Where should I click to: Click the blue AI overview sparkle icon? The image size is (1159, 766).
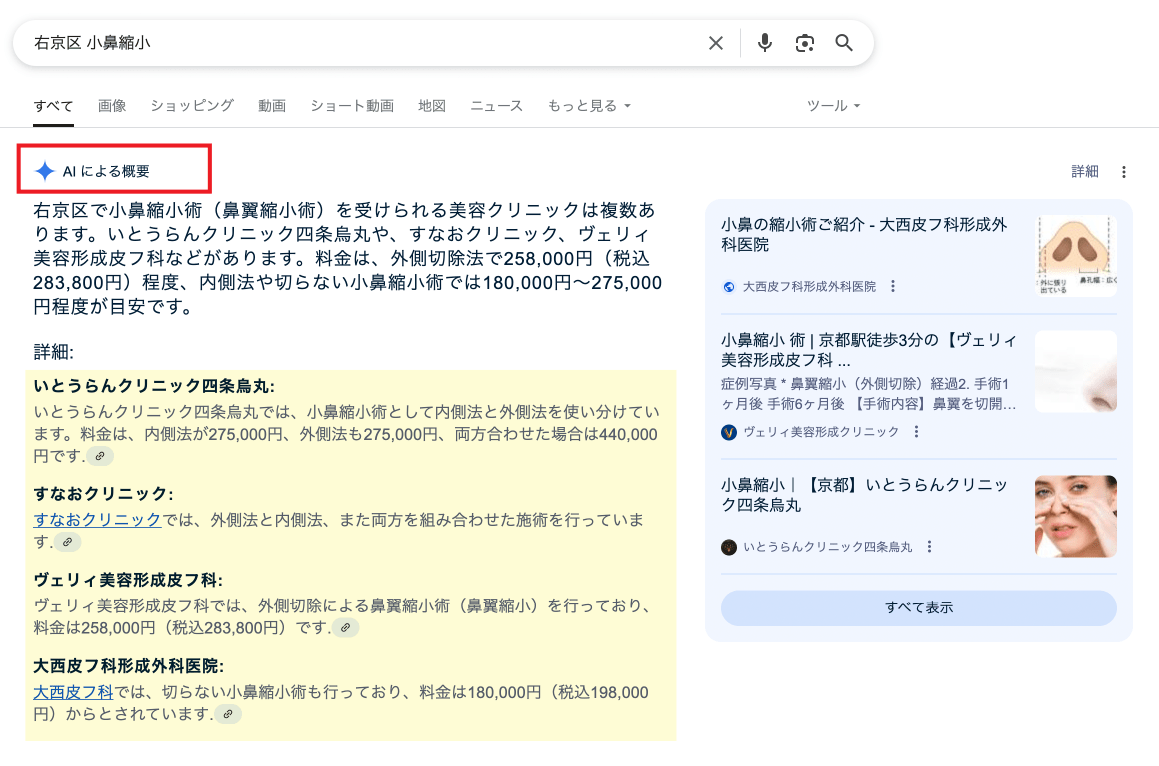tap(45, 171)
